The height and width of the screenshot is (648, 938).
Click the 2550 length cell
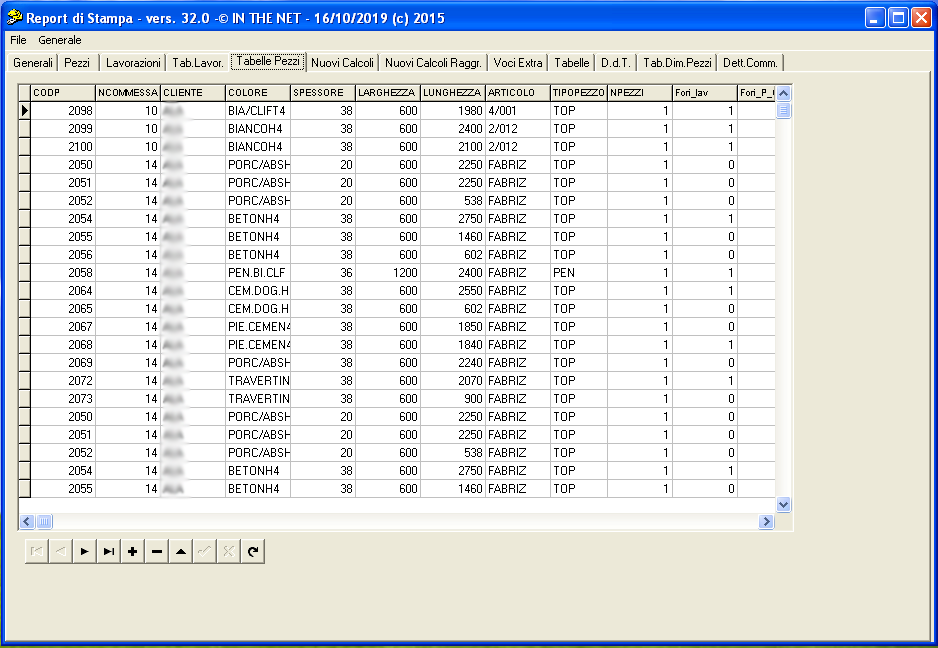point(453,291)
